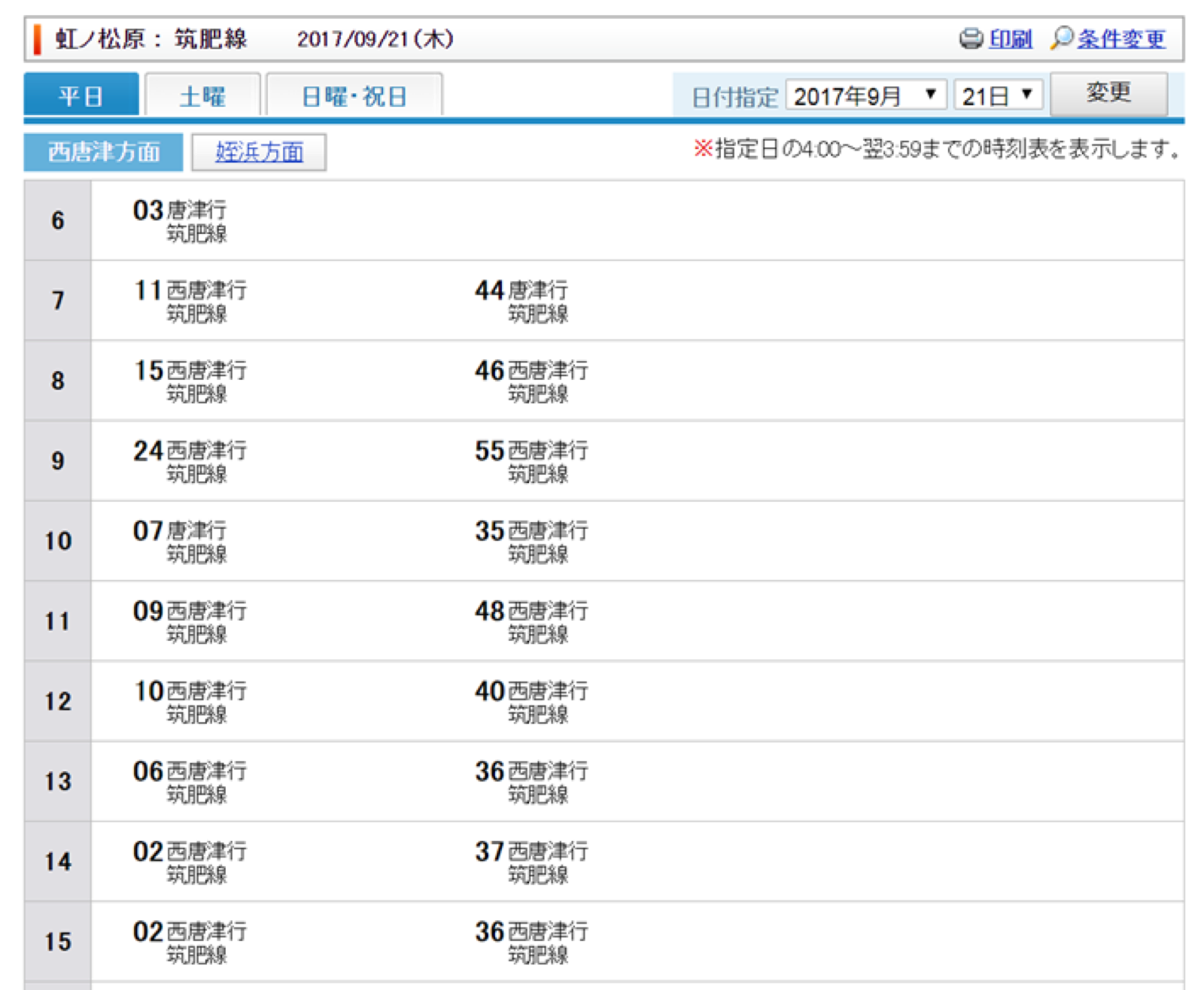This screenshot has height=990, width=1204.
Task: Click the 2017/09/21(木) date text
Action: (x=375, y=38)
